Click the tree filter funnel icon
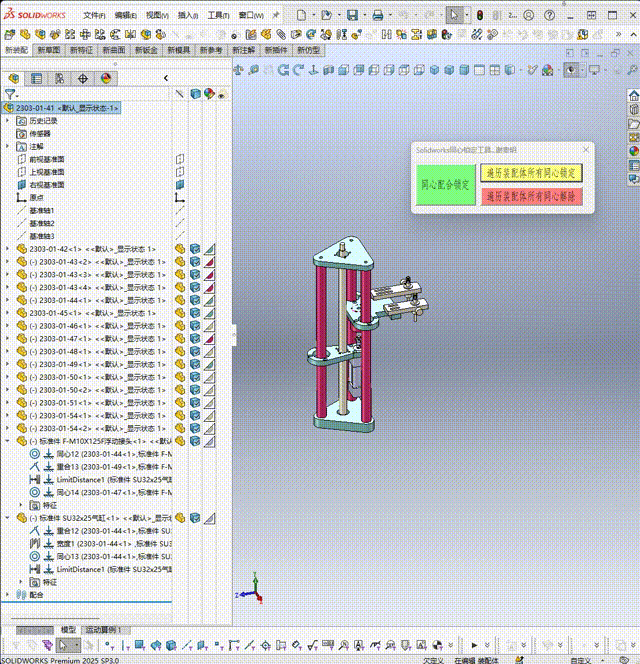The height and width of the screenshot is (664, 640). tap(10, 94)
